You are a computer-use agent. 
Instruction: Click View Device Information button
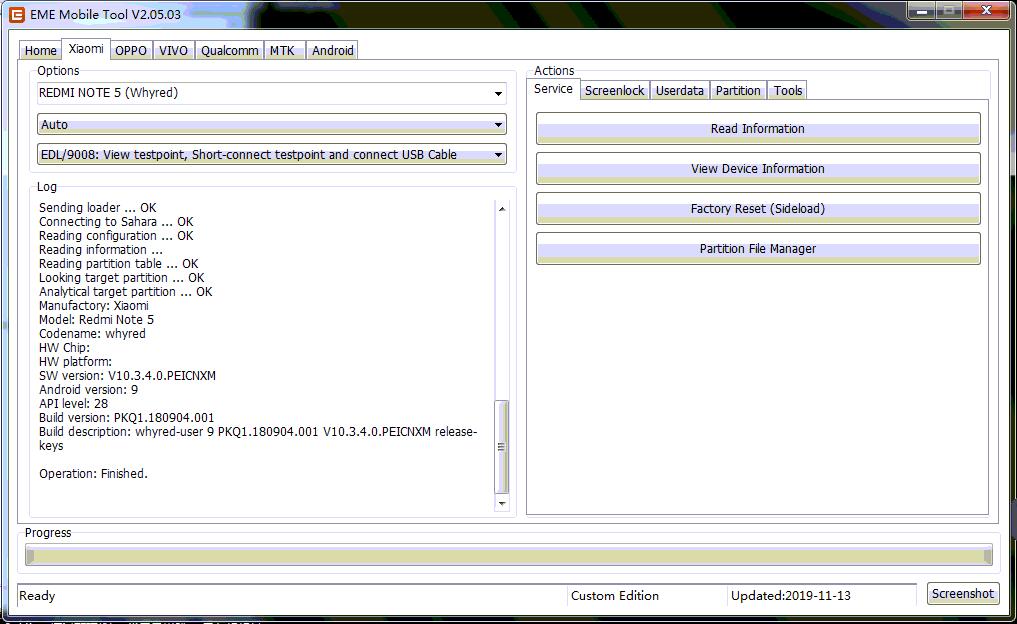[758, 169]
